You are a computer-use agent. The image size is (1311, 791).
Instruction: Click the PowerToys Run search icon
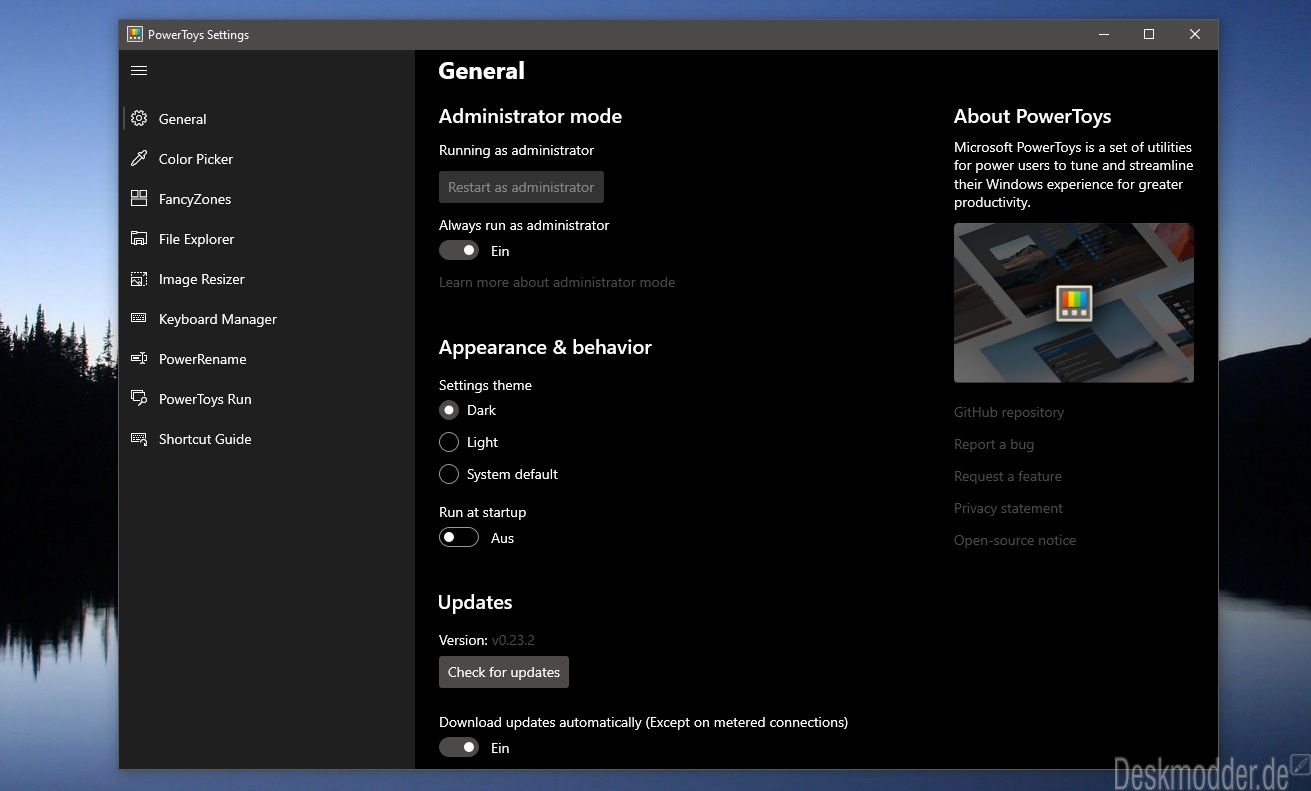coord(139,398)
